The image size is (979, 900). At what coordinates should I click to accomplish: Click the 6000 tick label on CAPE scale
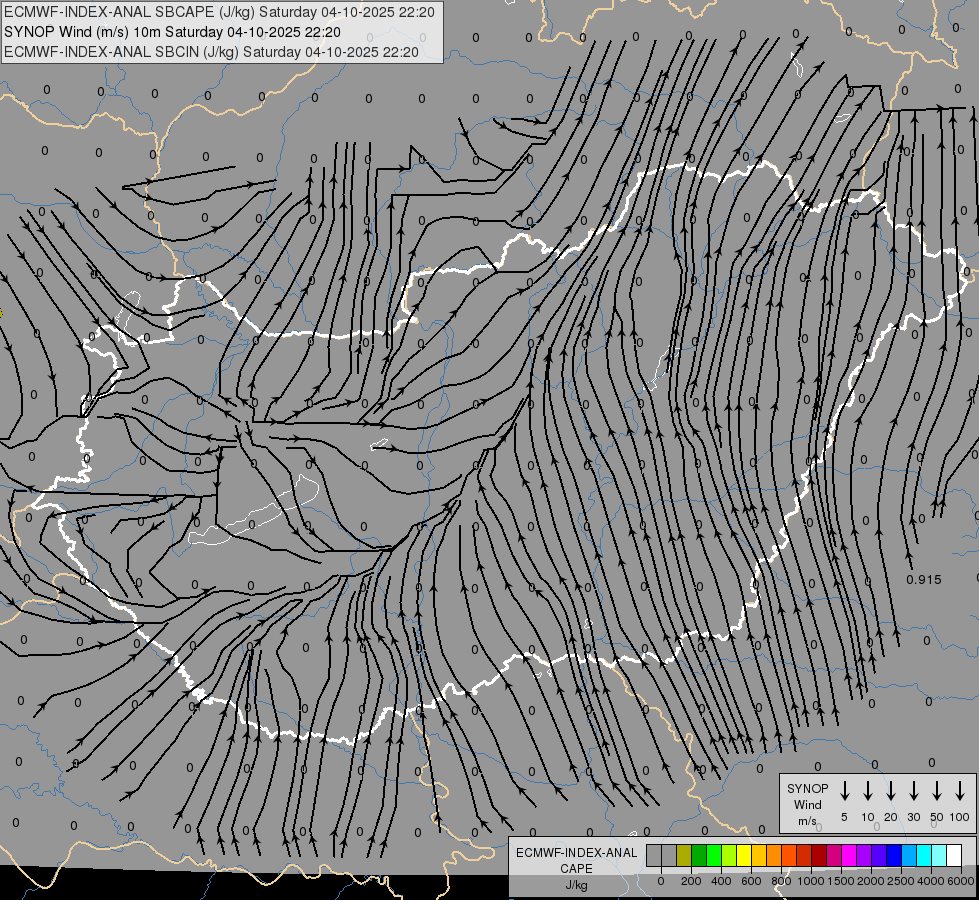point(961,881)
